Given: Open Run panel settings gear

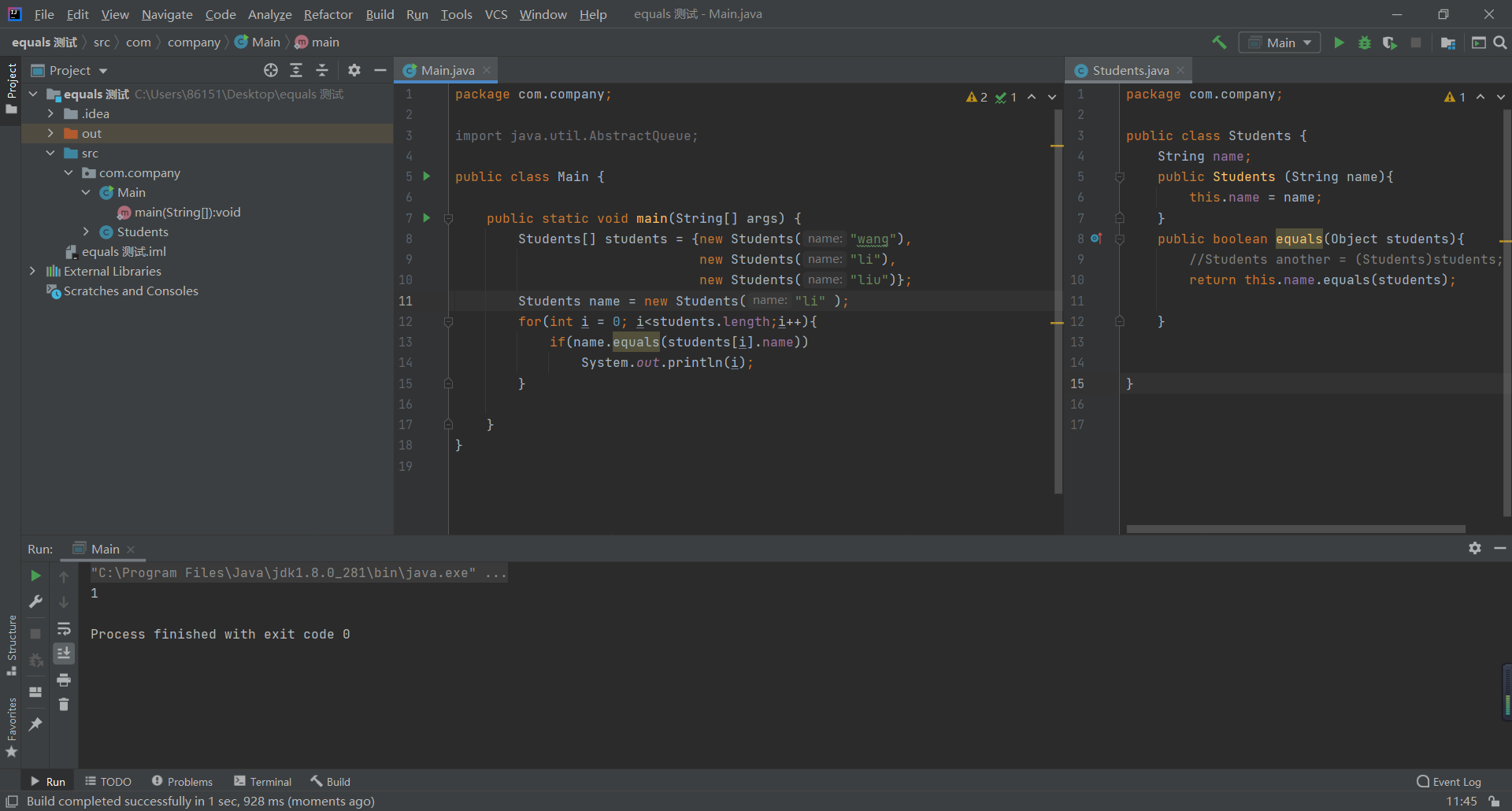Looking at the screenshot, I should pos(1475,548).
